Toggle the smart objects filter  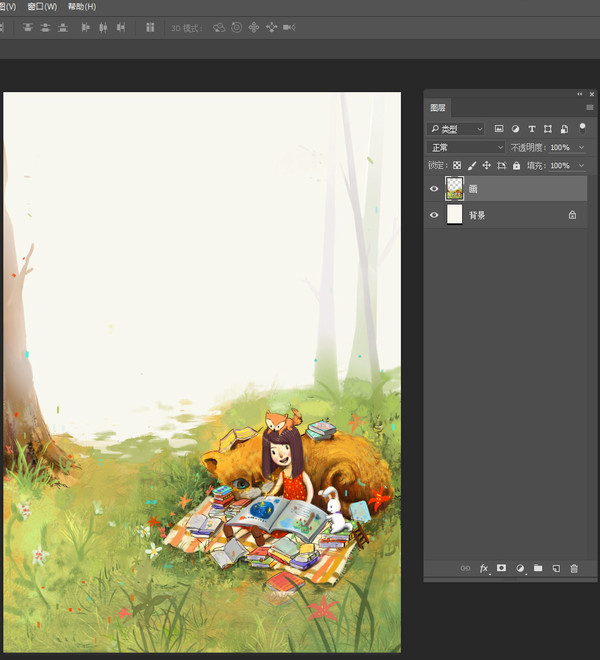coord(565,129)
